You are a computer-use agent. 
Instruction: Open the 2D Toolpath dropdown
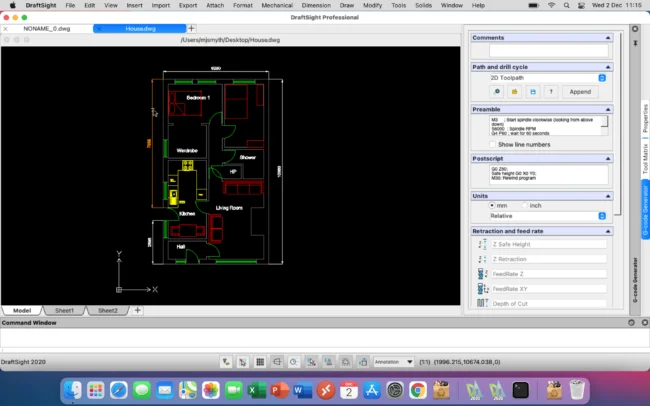coord(547,77)
